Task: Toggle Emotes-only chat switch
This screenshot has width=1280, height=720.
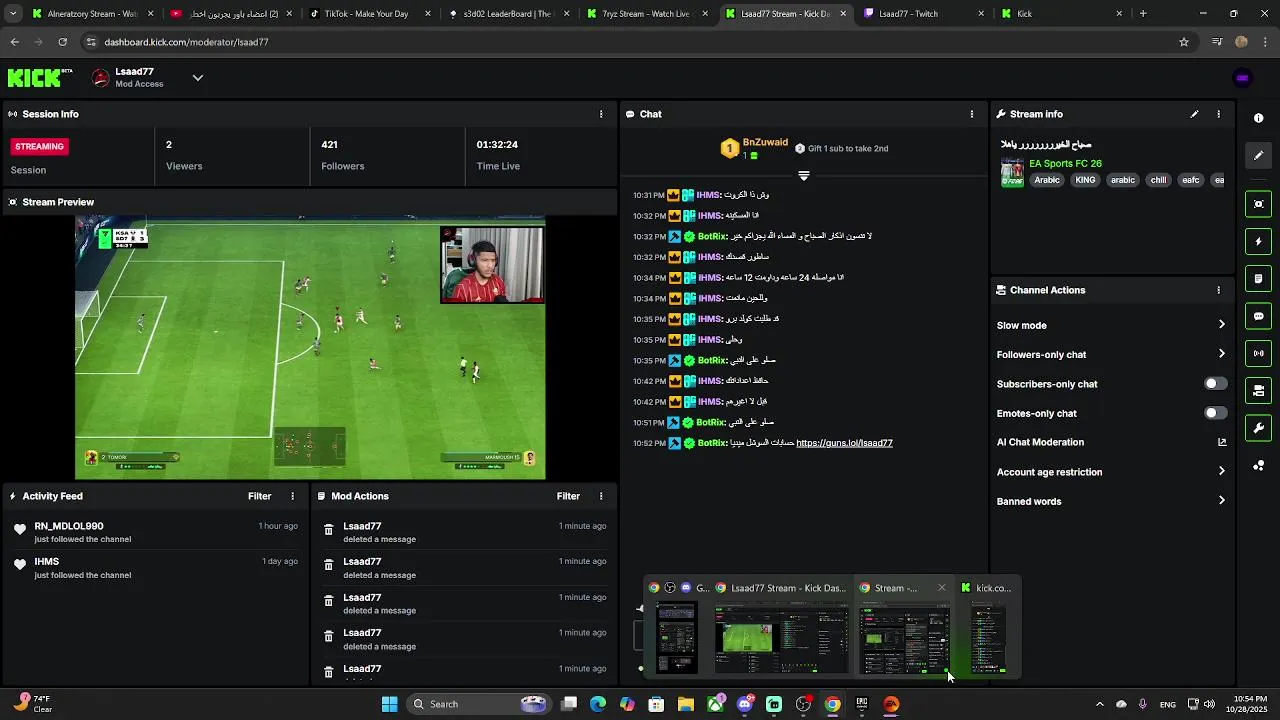Action: click(1215, 413)
